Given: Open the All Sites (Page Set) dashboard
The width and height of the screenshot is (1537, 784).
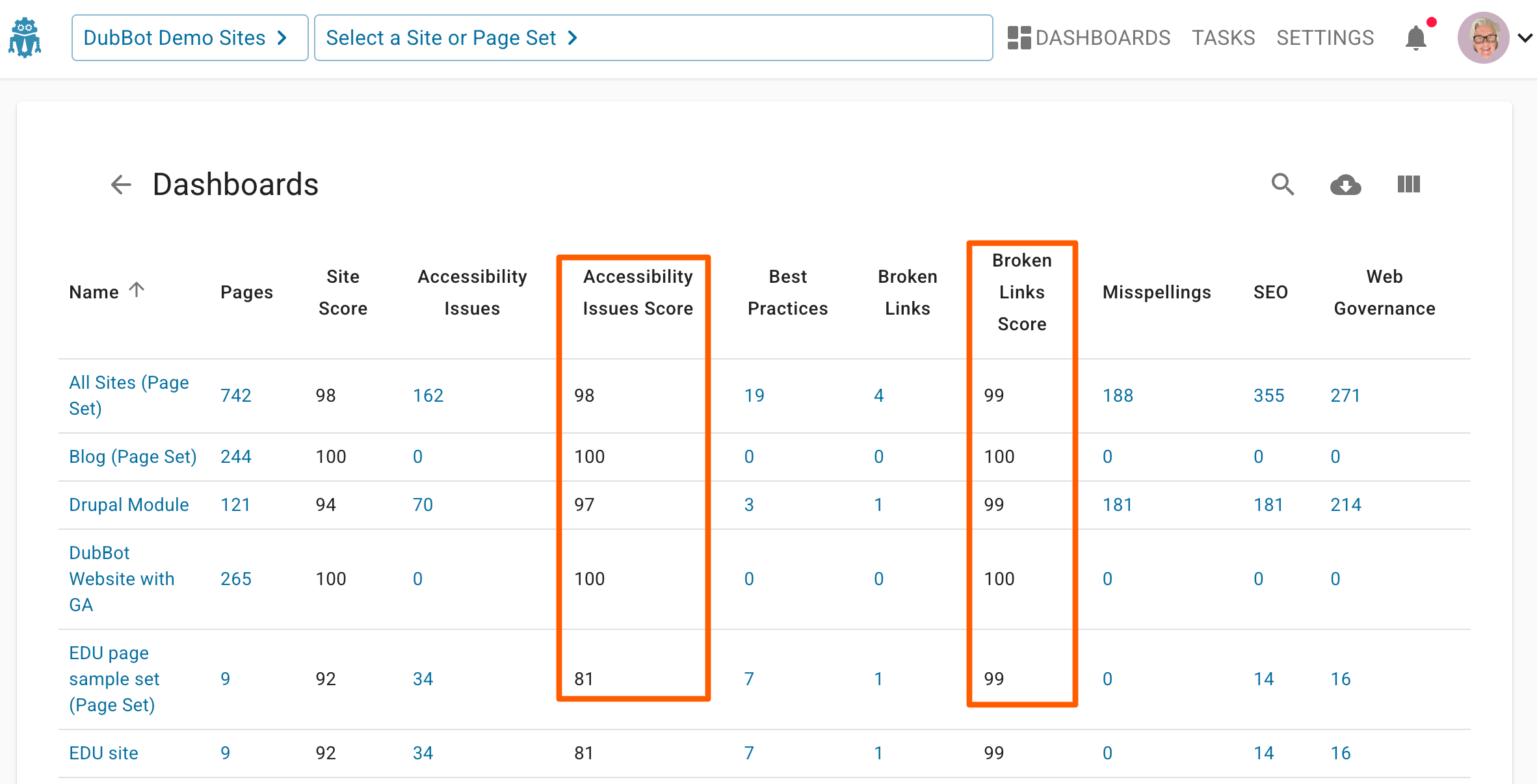Looking at the screenshot, I should pos(129,395).
